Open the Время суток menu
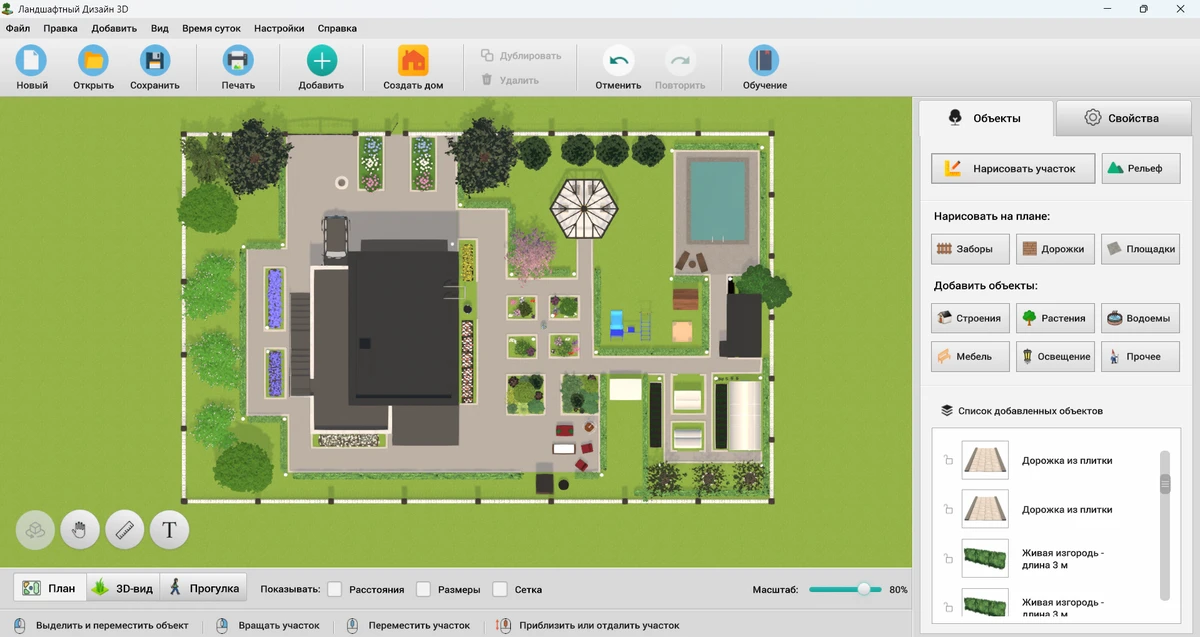 click(211, 29)
